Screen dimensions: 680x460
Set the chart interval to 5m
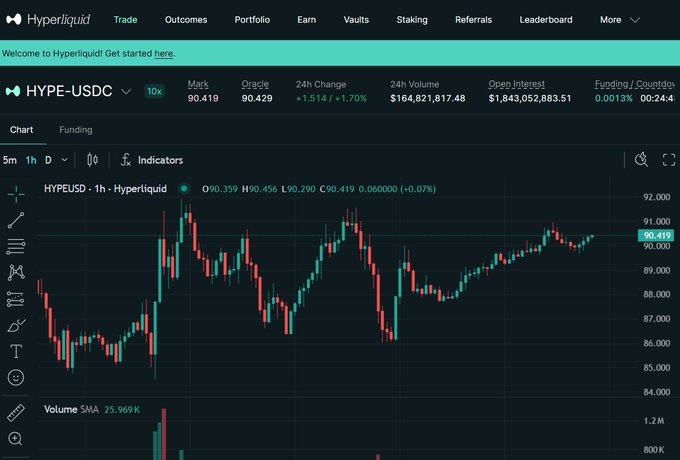click(x=10, y=160)
